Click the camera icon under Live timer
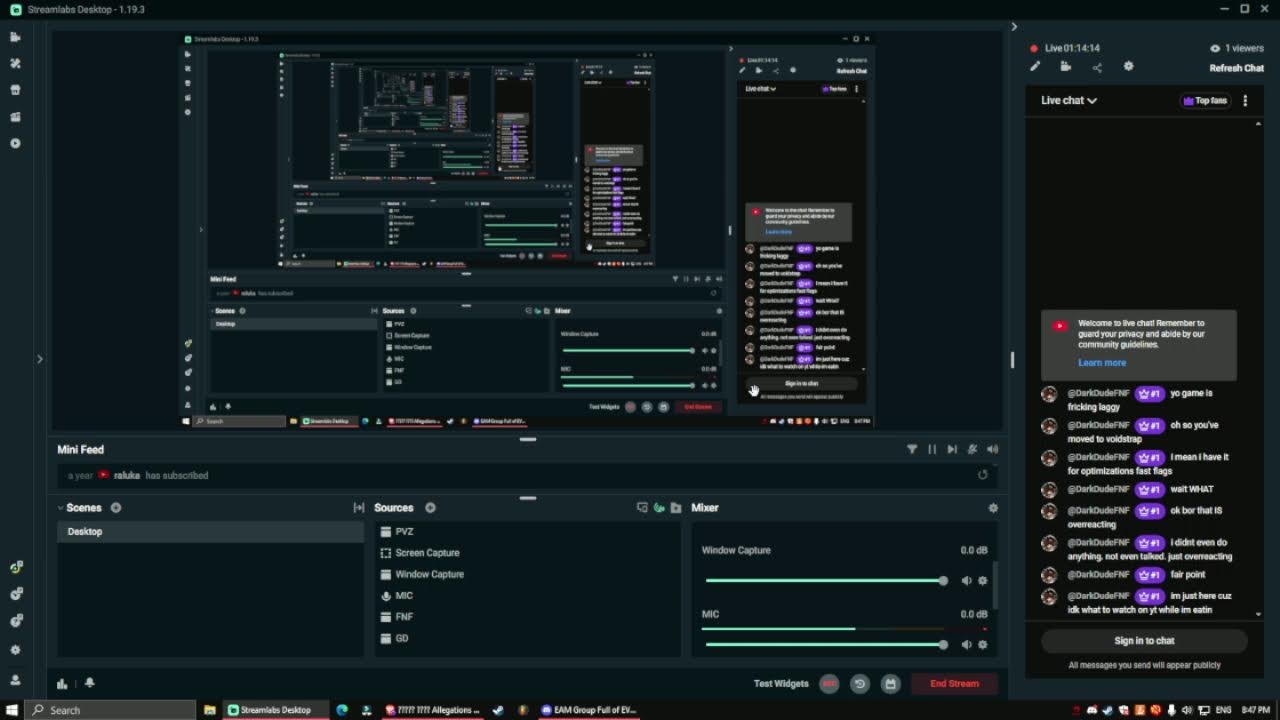This screenshot has height=720, width=1280. (x=1066, y=67)
